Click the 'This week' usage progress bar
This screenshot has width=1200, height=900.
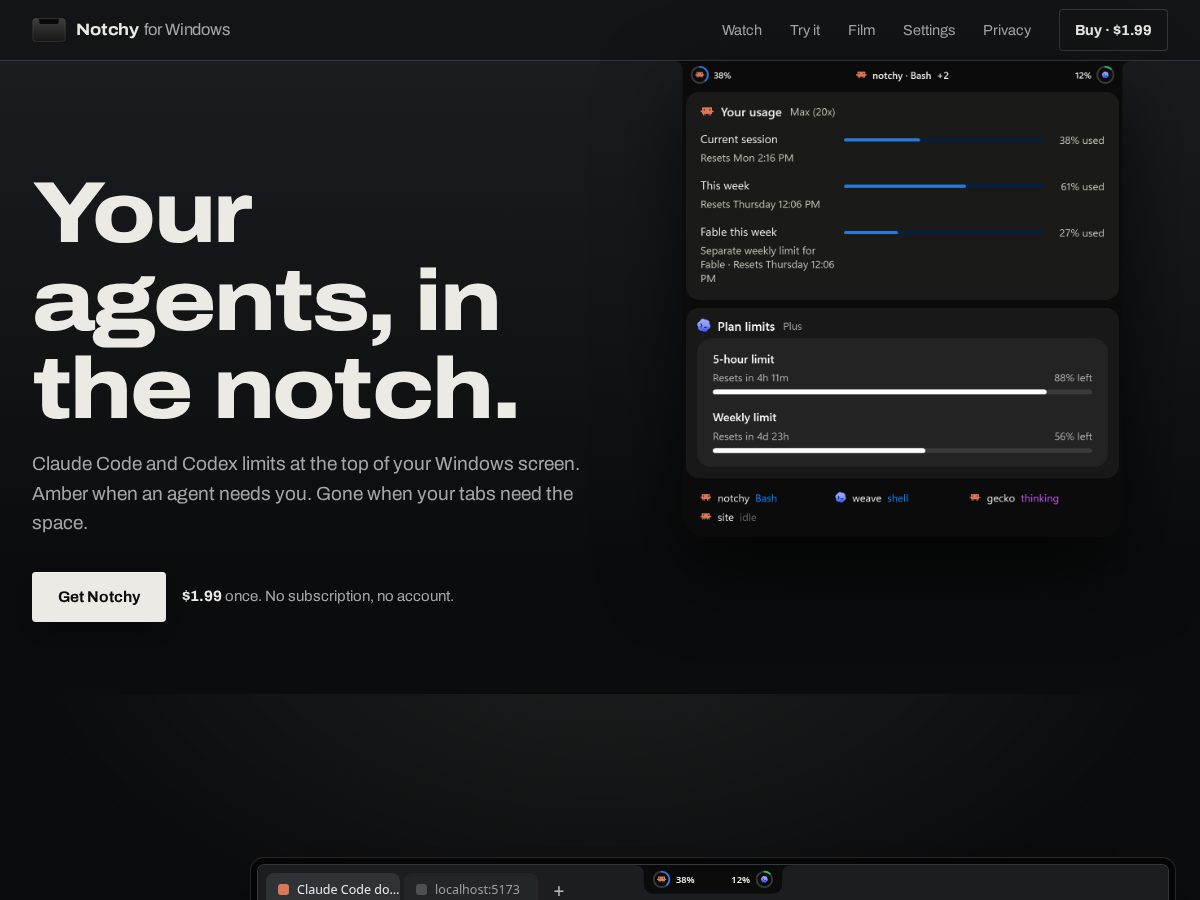(943, 186)
